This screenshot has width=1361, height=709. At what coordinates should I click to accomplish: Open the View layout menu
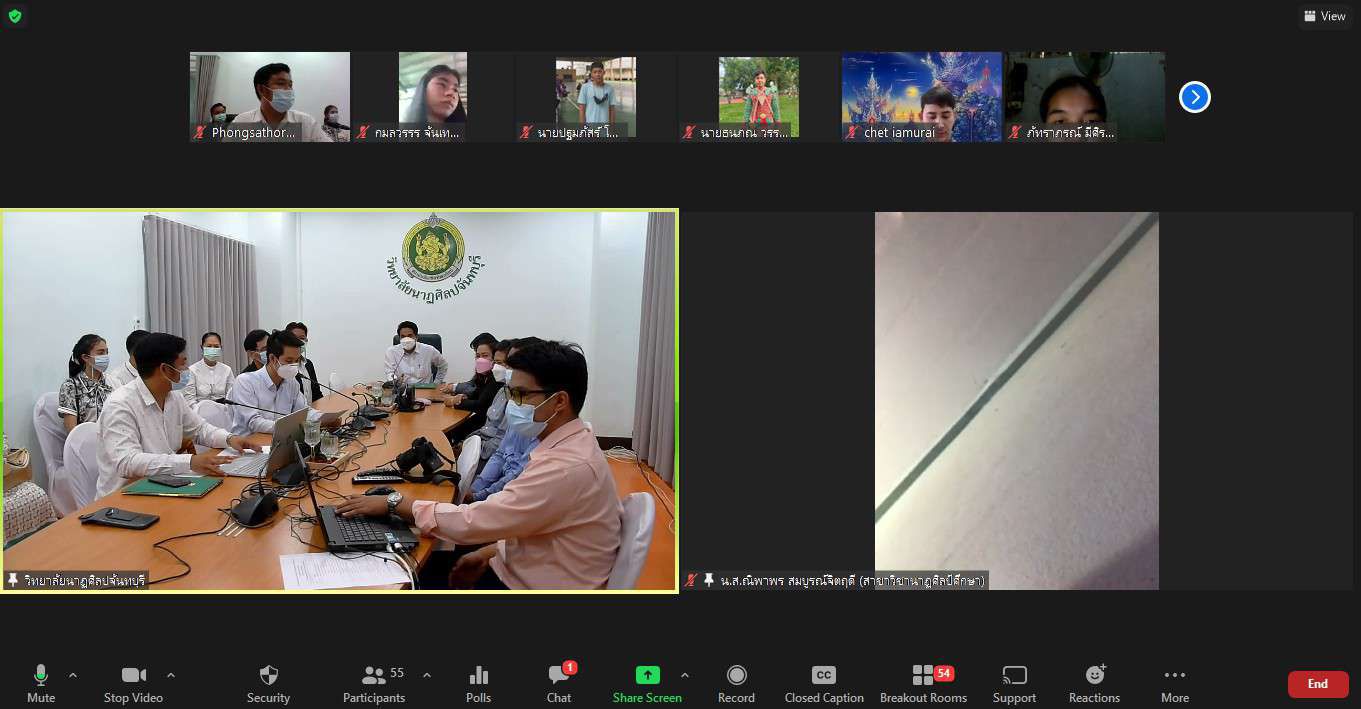(1325, 16)
